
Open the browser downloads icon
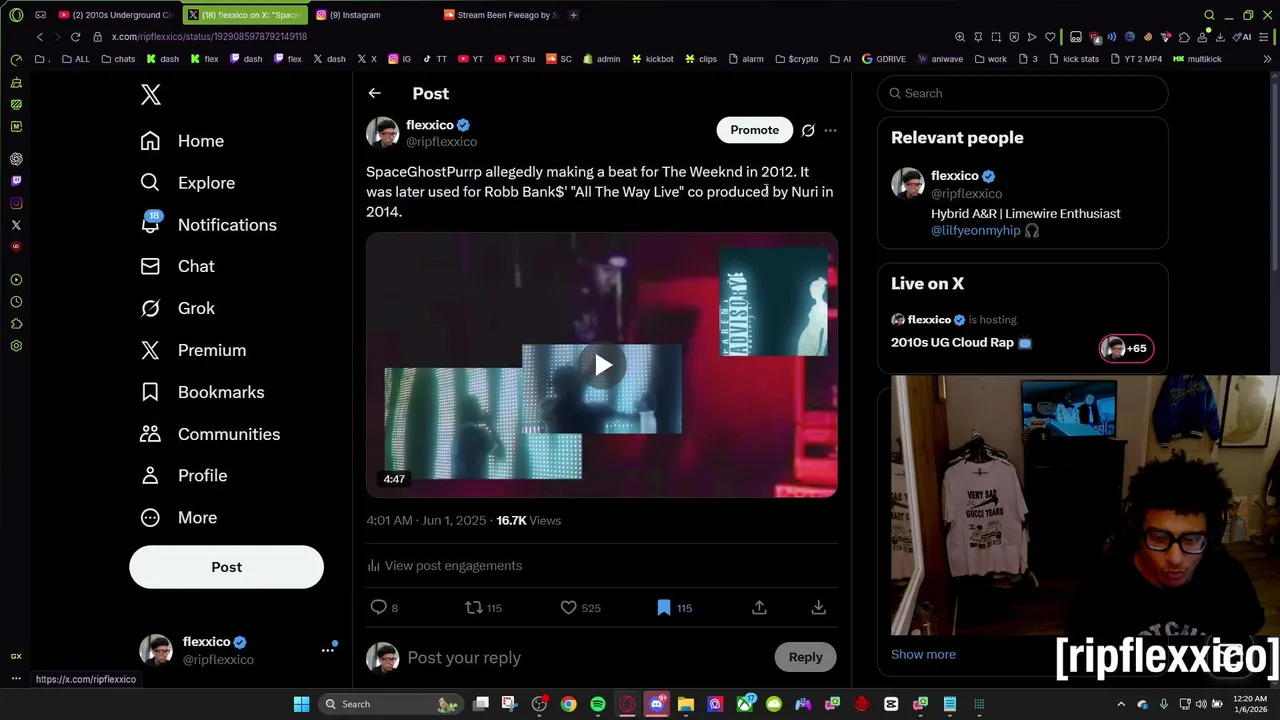click(x=1222, y=37)
